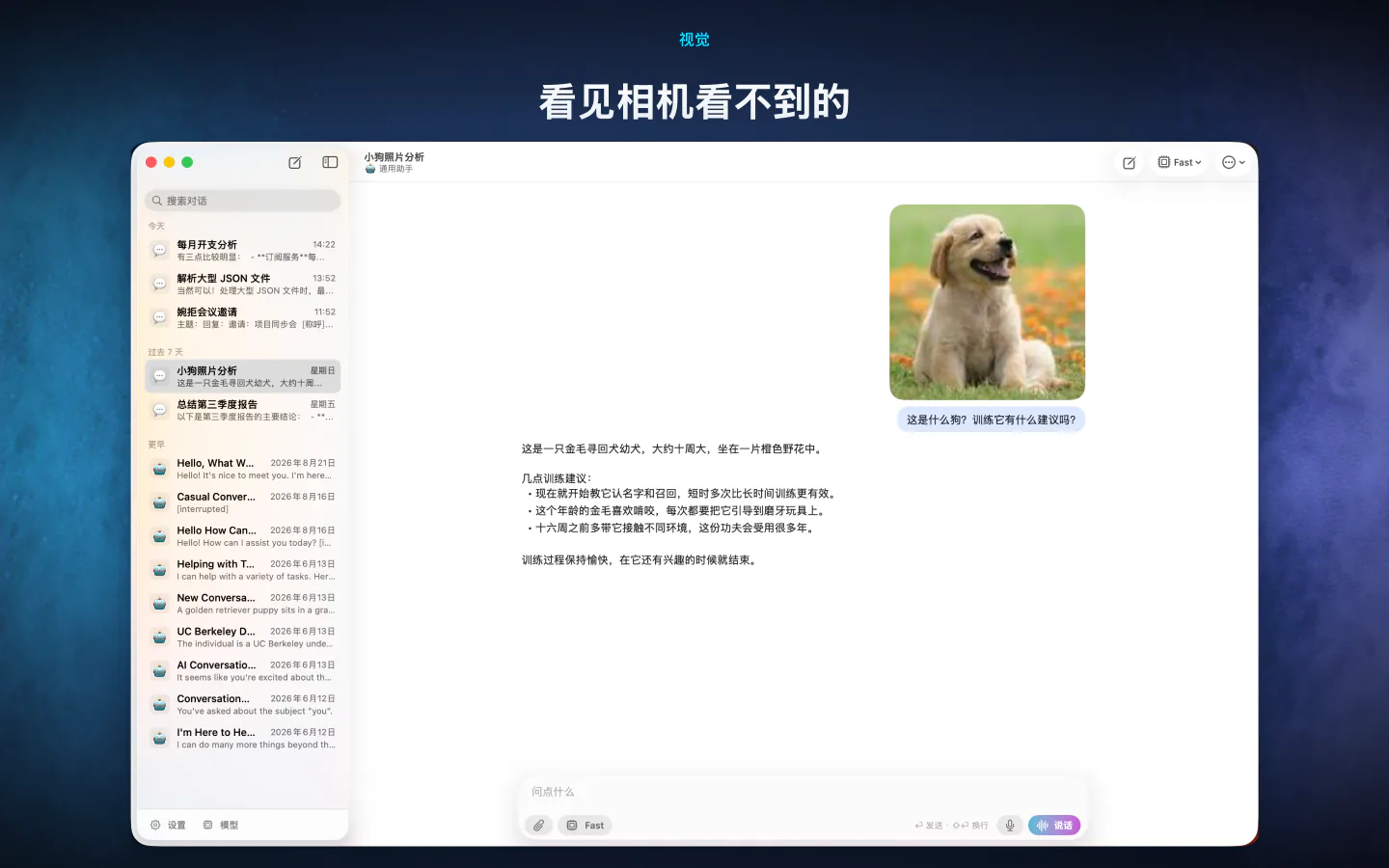The height and width of the screenshot is (868, 1389).
Task: Open the New Conversa... conversation
Action: pos(243,604)
